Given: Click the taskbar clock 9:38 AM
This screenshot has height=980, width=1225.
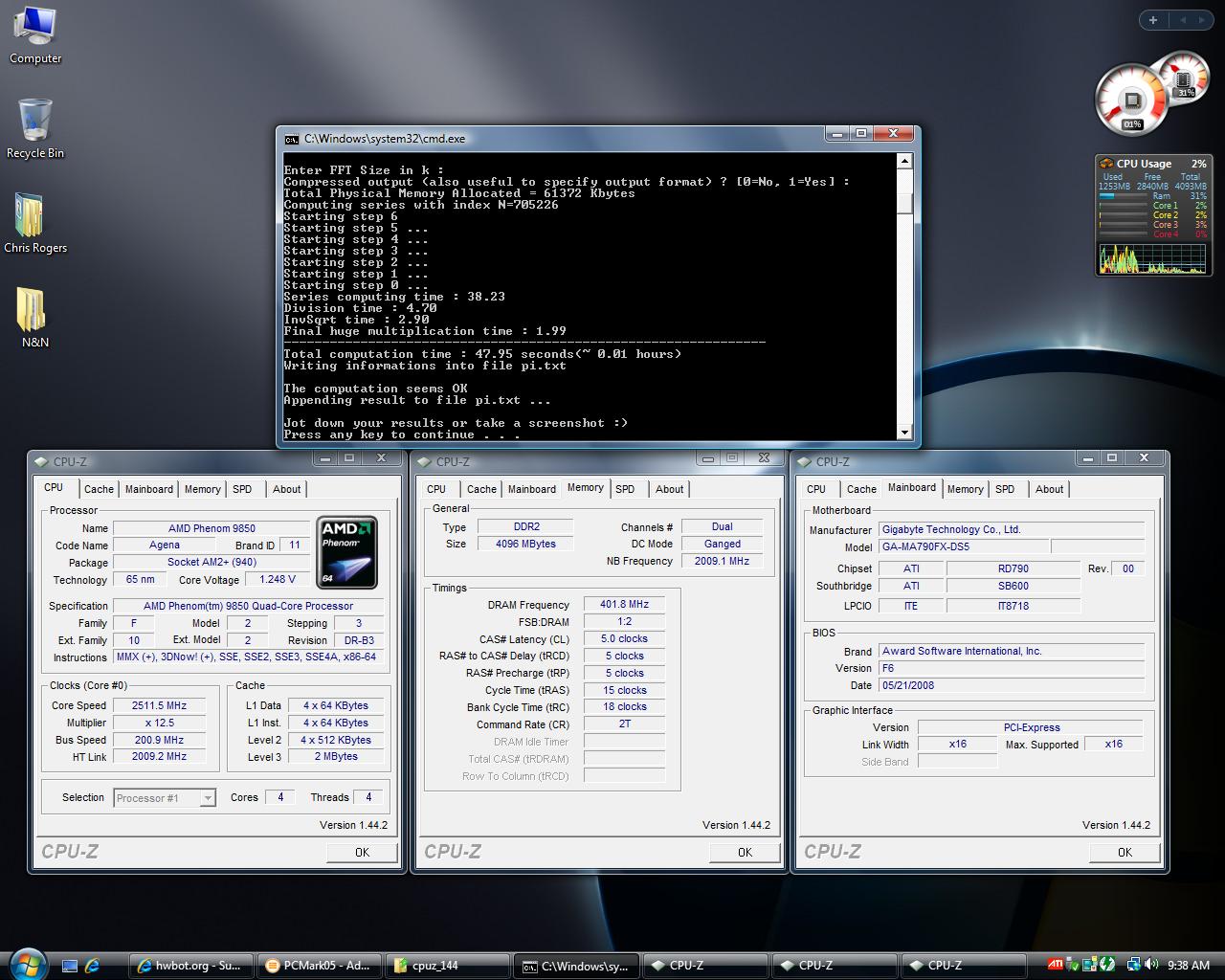Looking at the screenshot, I should tap(1189, 966).
